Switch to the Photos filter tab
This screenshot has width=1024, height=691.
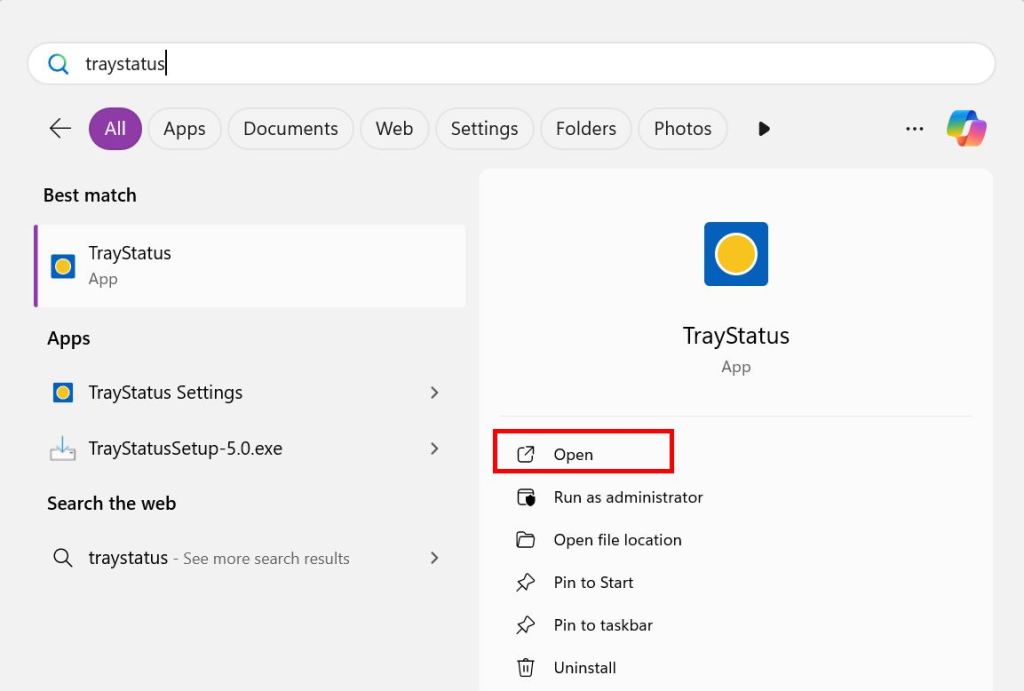(x=682, y=129)
